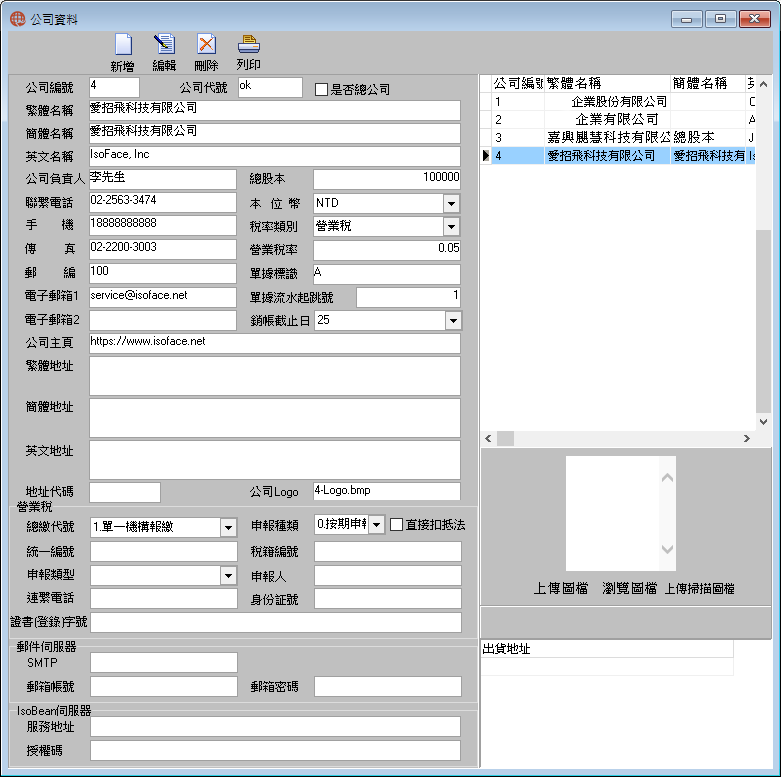
Task: Open the 稅率類別 營業稅 dropdown
Action: 451,227
